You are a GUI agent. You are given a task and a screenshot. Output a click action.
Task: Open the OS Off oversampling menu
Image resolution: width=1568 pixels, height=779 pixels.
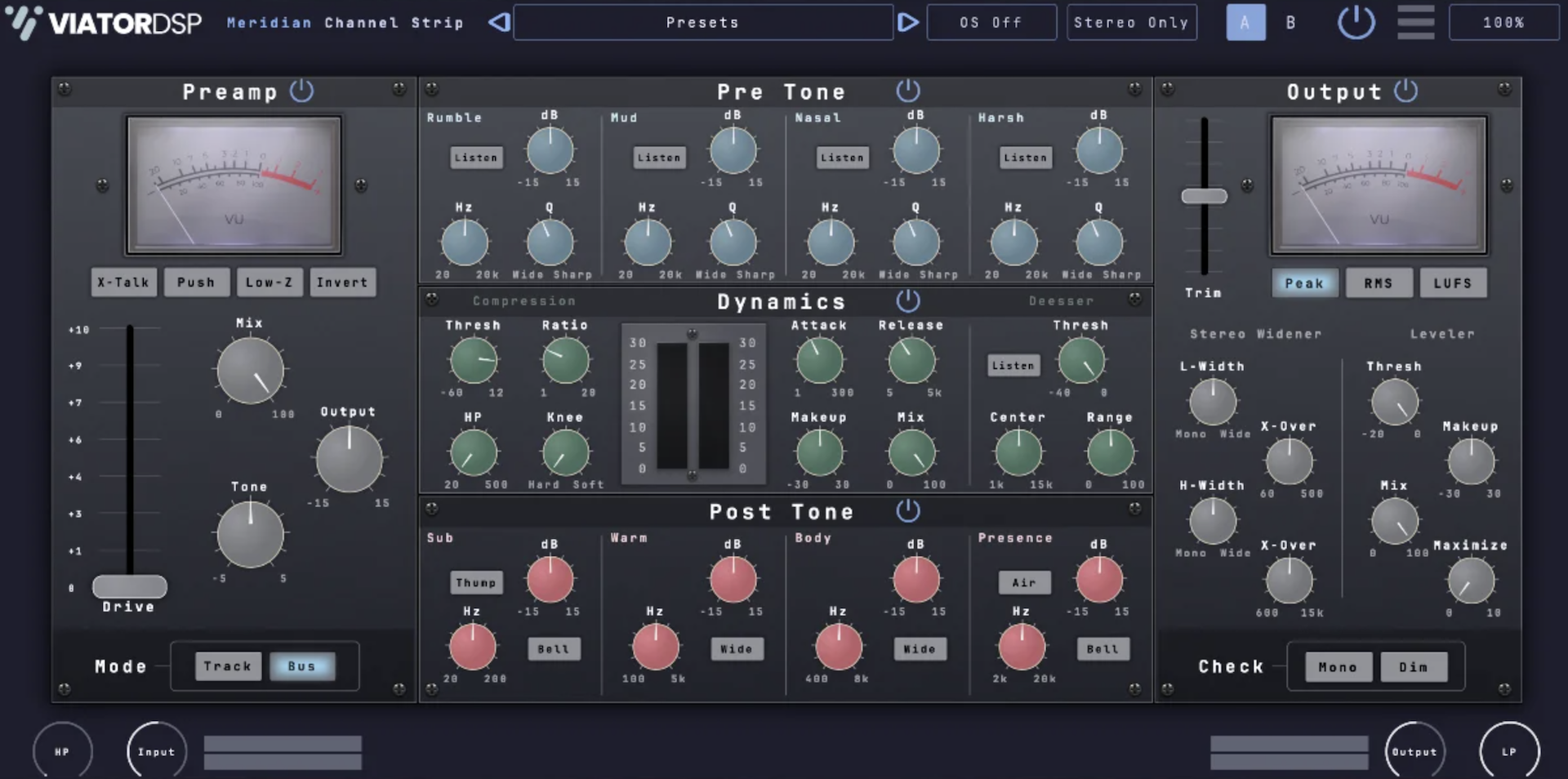(x=991, y=22)
